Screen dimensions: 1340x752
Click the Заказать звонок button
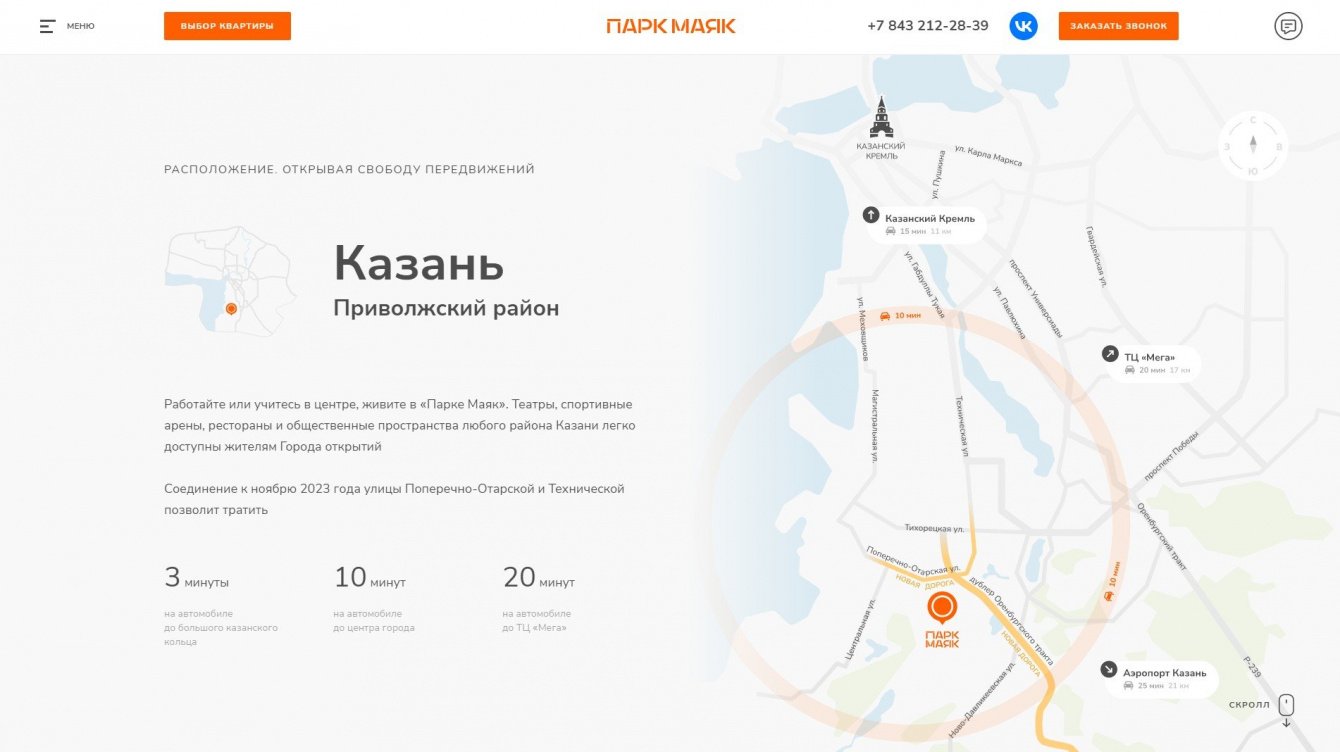point(1118,26)
